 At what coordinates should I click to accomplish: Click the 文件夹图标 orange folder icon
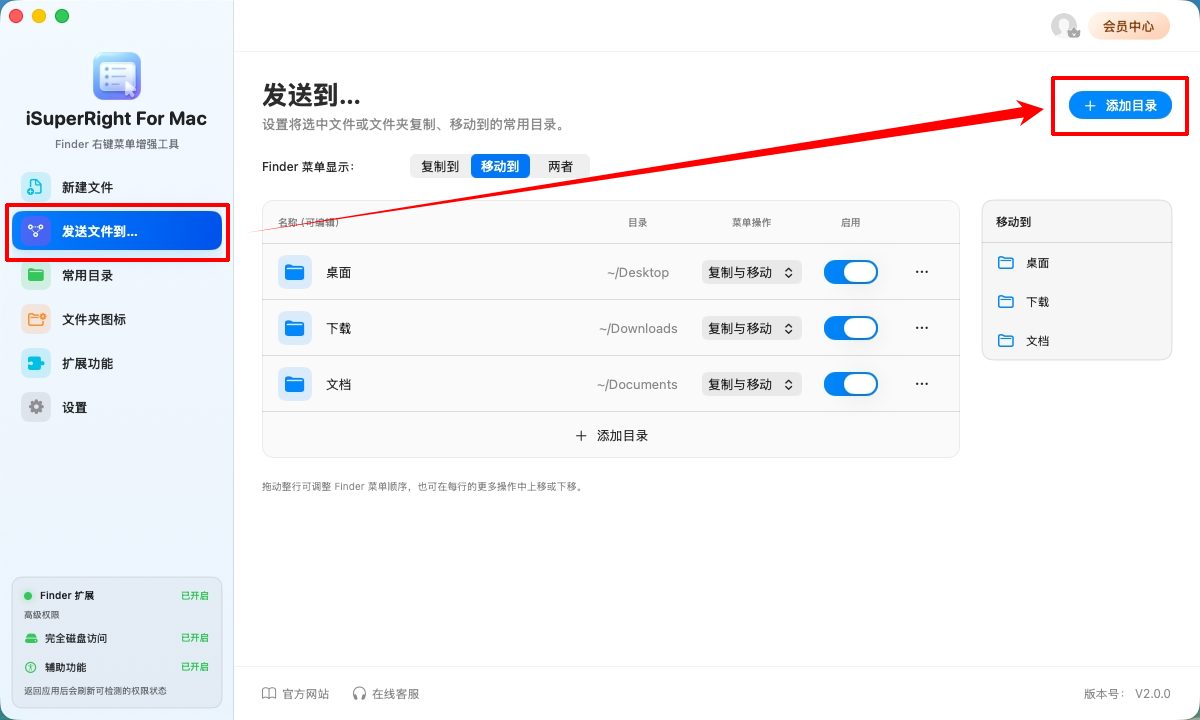[x=36, y=319]
